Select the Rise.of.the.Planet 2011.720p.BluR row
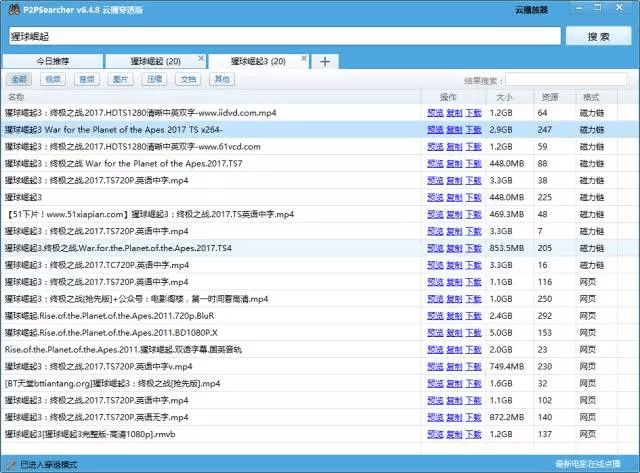Screen dimensions: 640x473 point(320,316)
